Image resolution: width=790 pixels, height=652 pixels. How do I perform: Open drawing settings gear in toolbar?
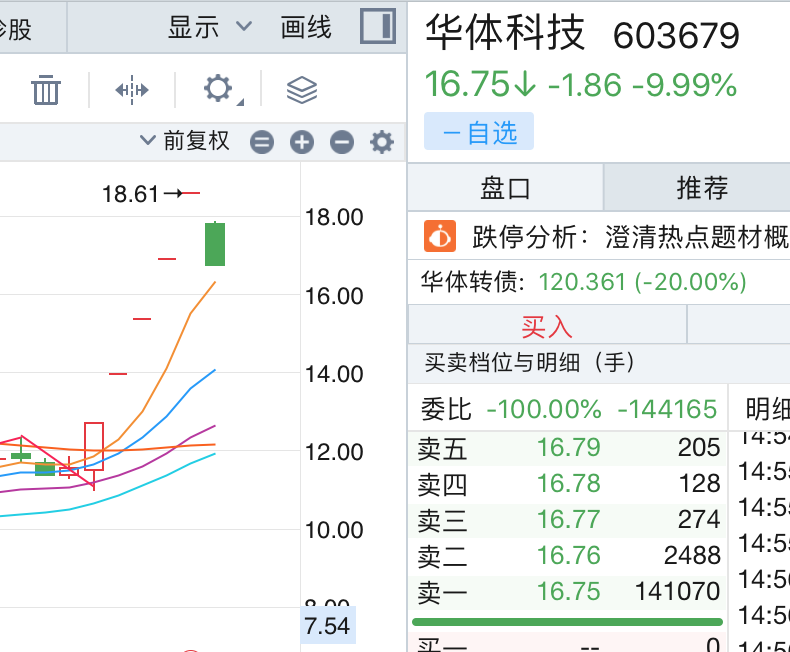218,89
